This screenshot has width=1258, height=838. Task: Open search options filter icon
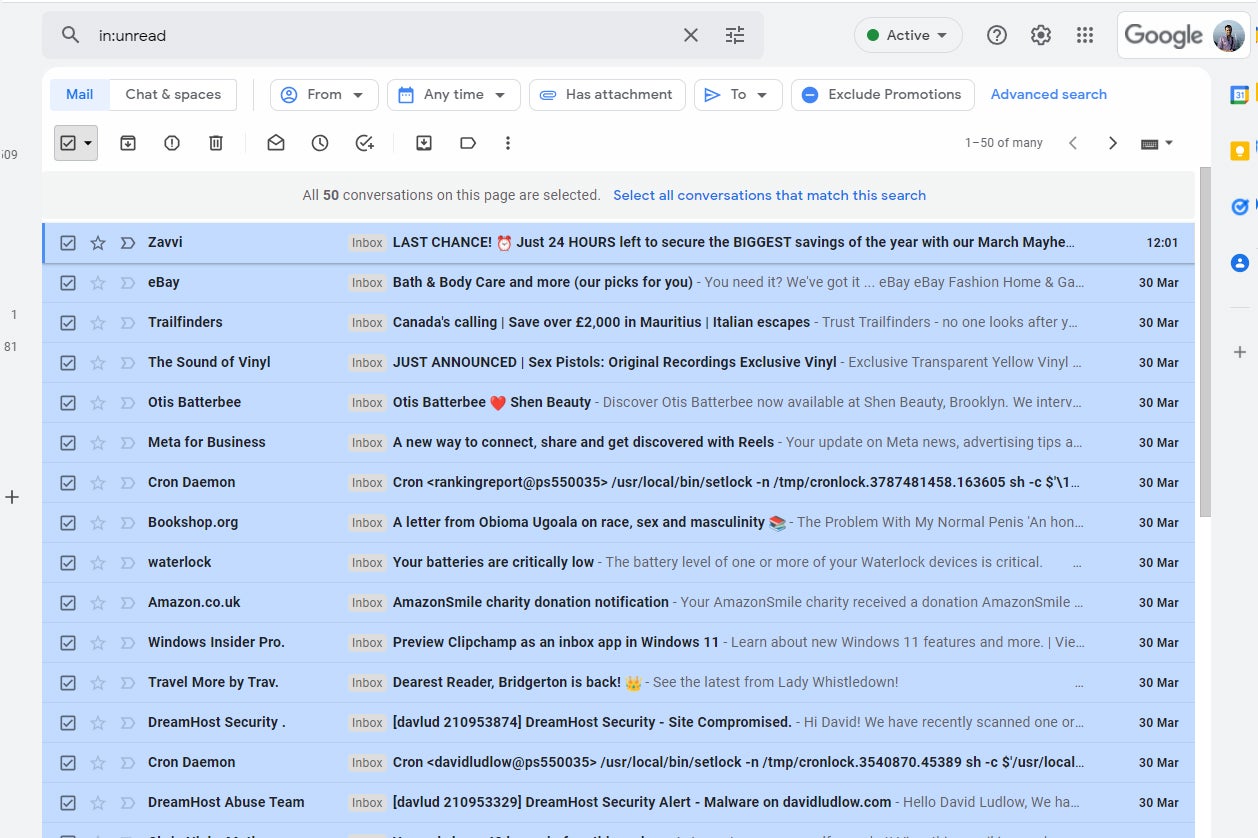[x=735, y=35]
